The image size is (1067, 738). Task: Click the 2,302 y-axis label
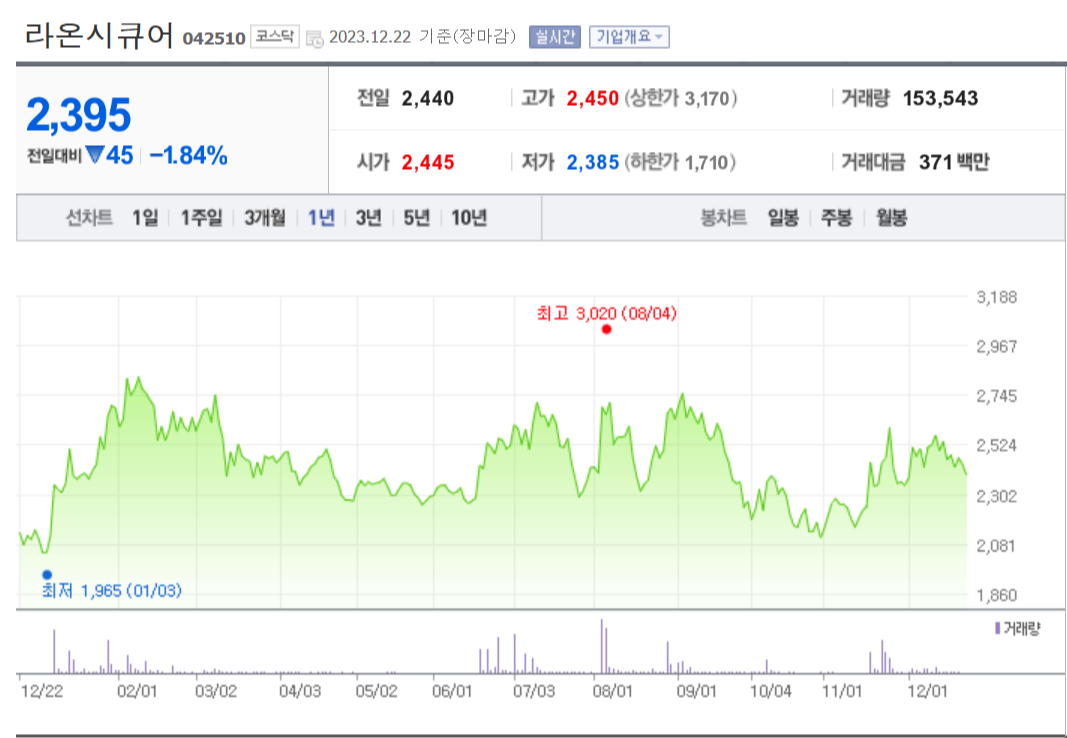(x=996, y=496)
